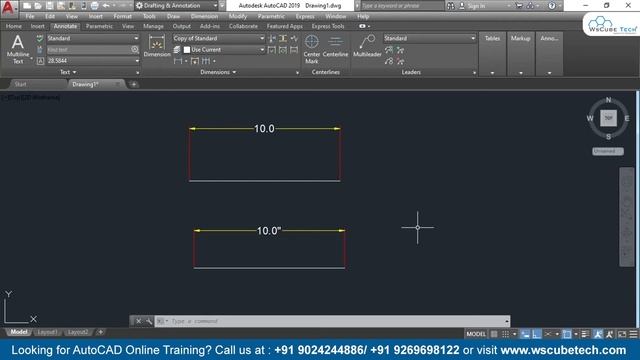Click the Help question mark icon
This screenshot has height=360, width=640.
pos(552,6)
